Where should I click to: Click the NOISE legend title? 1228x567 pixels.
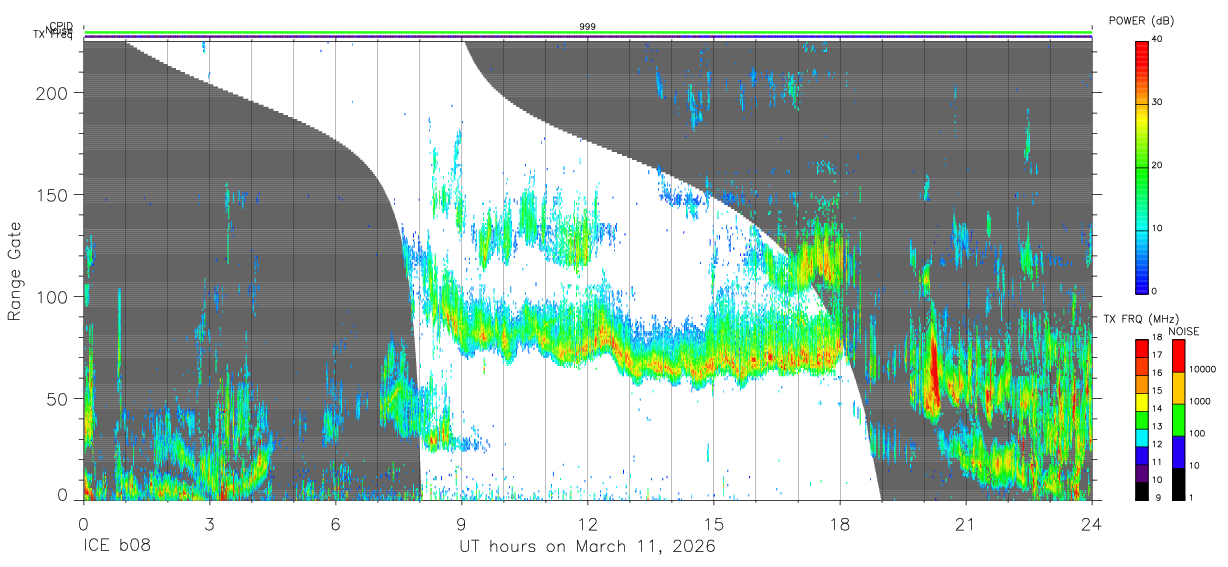tap(1186, 331)
